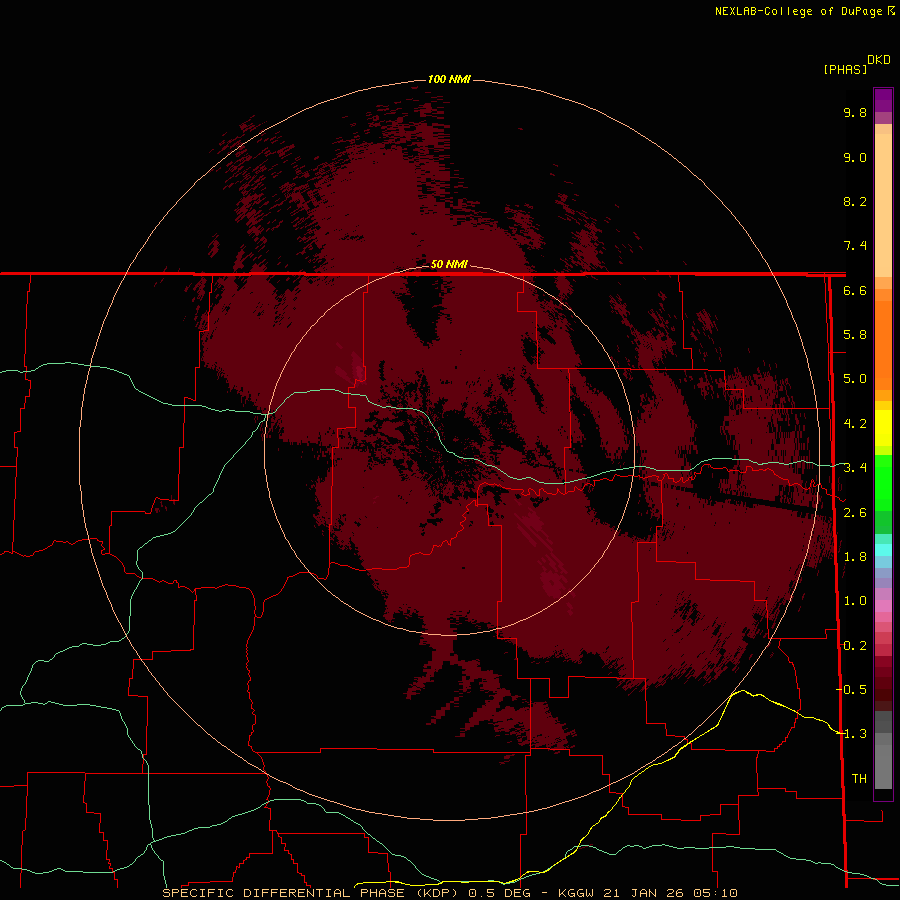Click the SPECIFIC DIFFERENTIAL PHASE caption text
The image size is (900, 900).
(x=284, y=893)
